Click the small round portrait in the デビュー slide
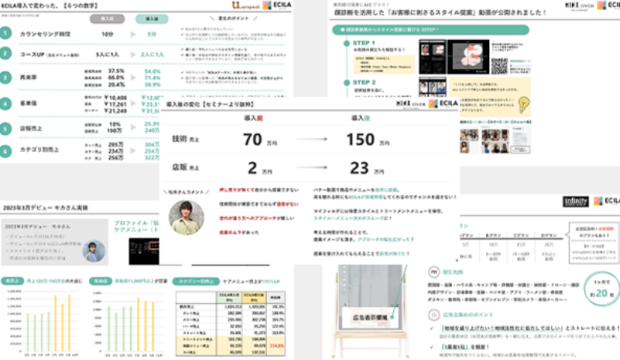This screenshot has height=360, width=620. [x=94, y=252]
